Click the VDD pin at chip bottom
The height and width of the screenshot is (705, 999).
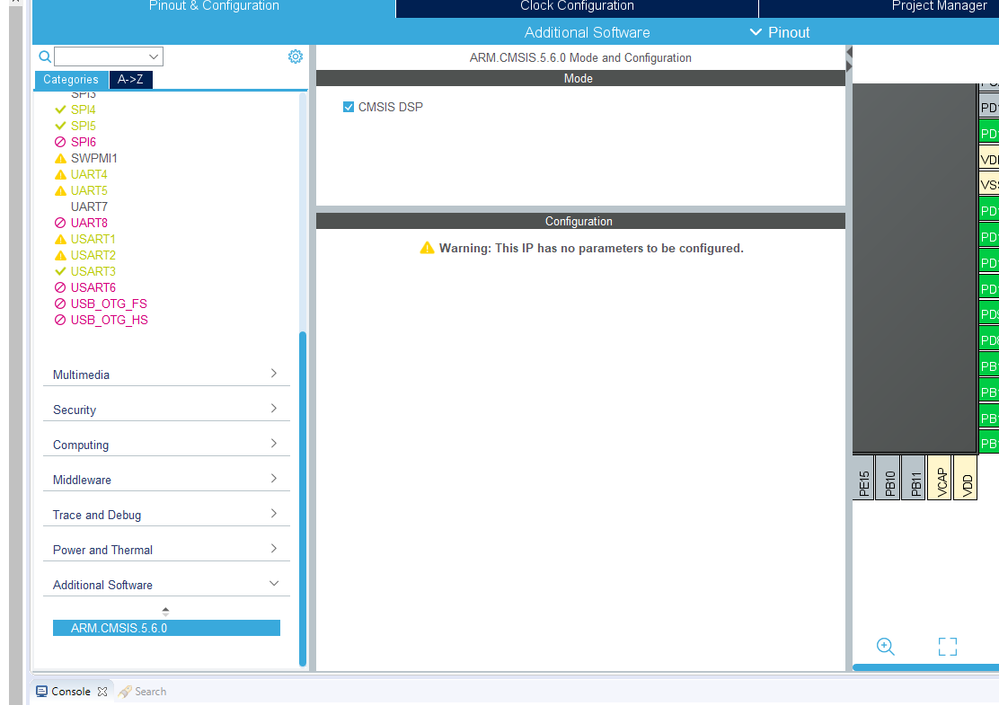967,478
